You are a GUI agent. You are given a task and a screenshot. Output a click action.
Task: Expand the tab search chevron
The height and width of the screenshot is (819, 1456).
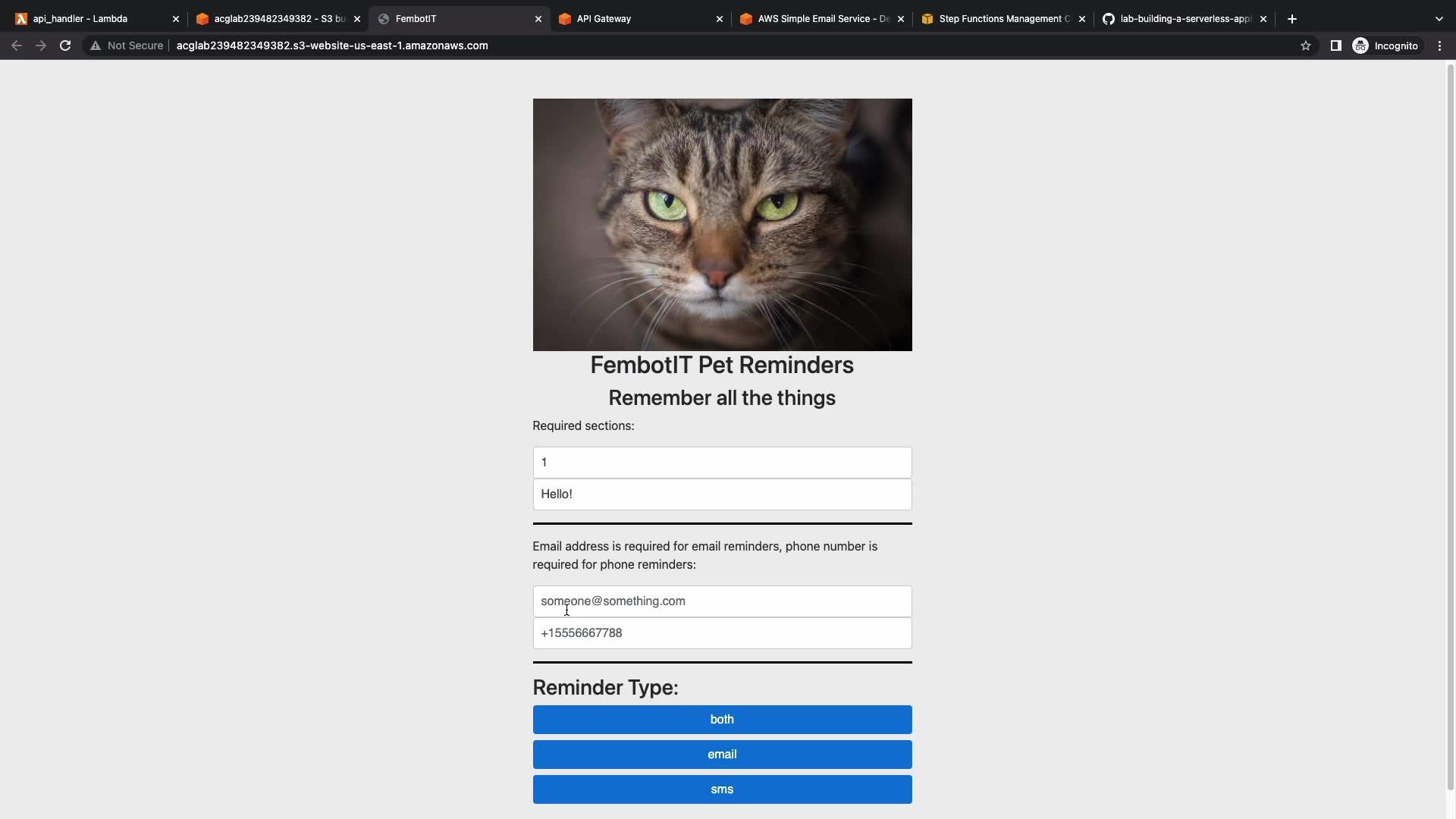(x=1439, y=19)
